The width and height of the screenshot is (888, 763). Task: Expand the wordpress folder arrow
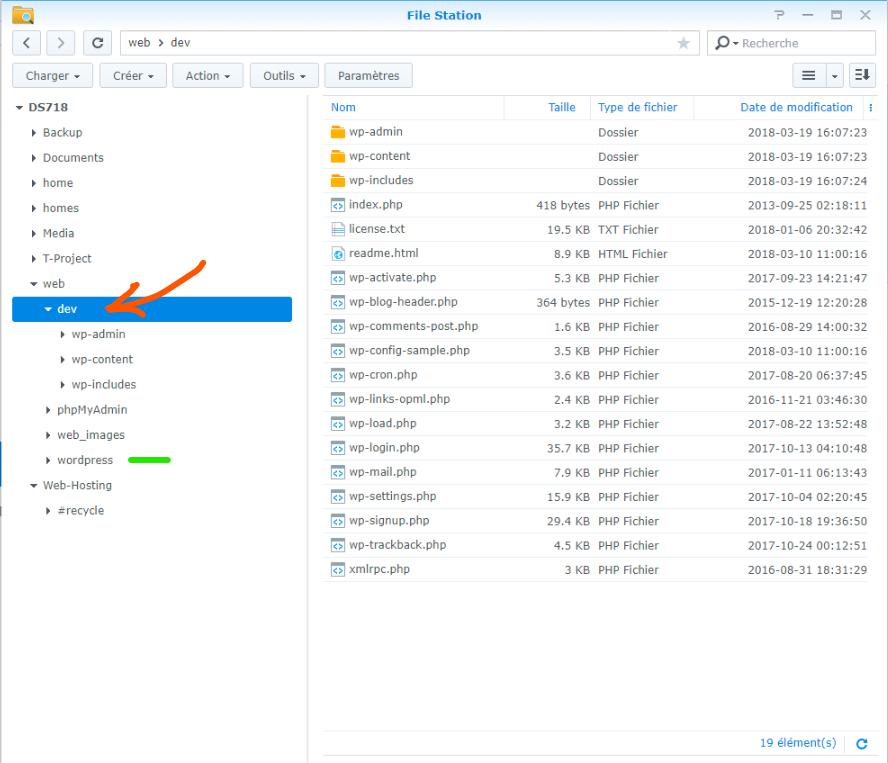point(48,461)
